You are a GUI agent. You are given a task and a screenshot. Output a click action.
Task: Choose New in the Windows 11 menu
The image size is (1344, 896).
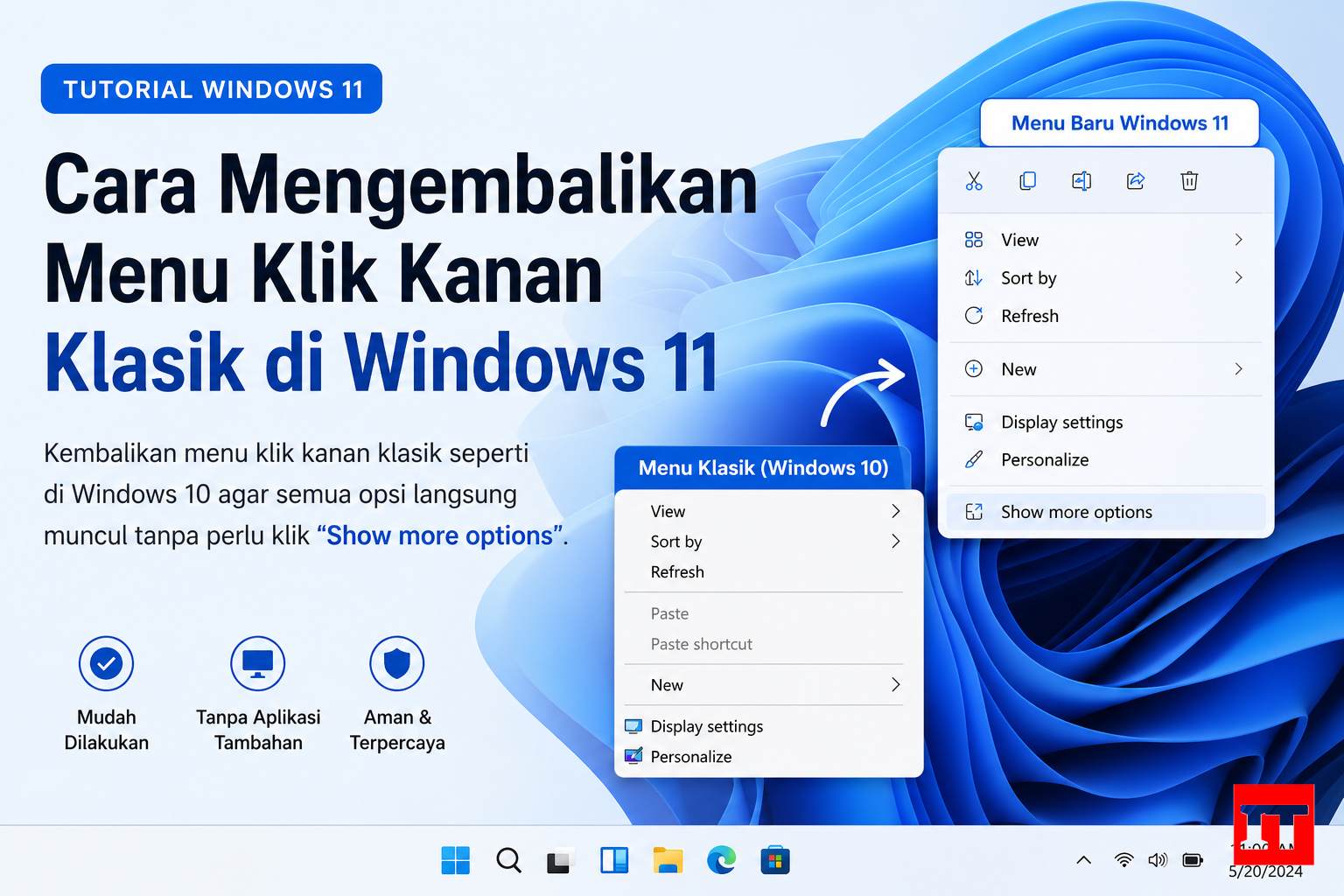pyautogui.click(x=1106, y=368)
